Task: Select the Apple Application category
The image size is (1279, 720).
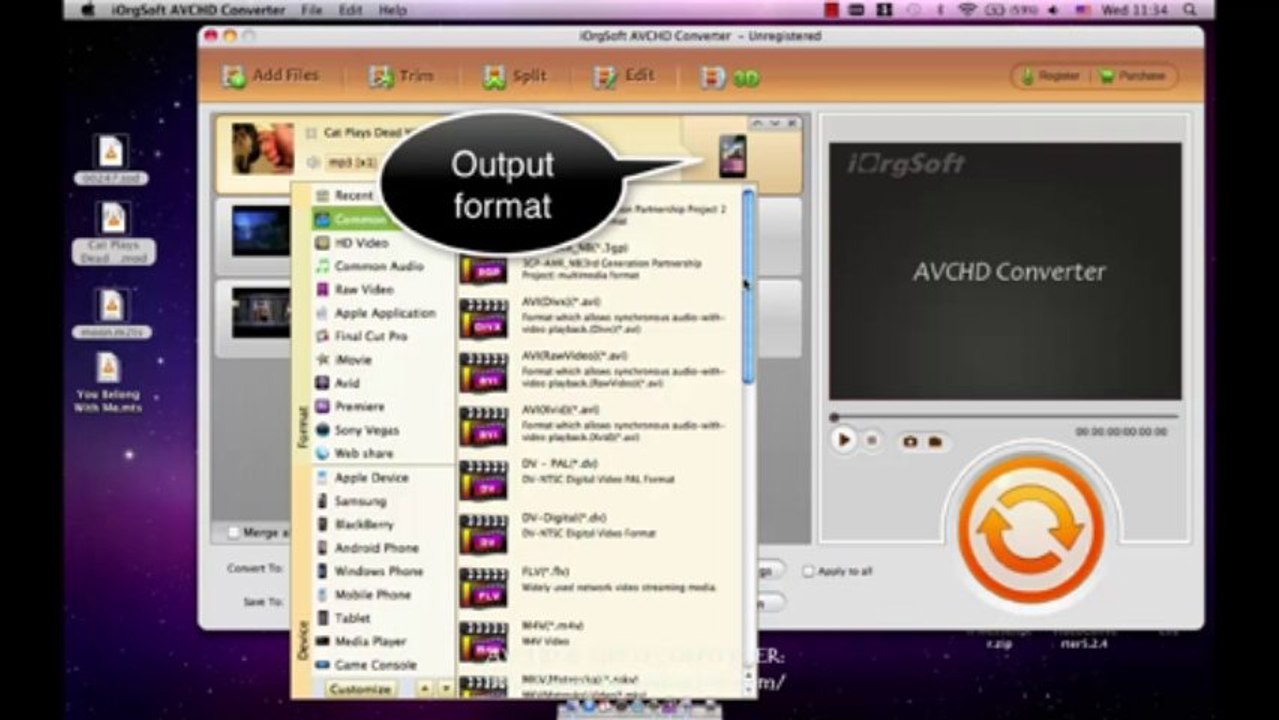Action: pyautogui.click(x=383, y=313)
